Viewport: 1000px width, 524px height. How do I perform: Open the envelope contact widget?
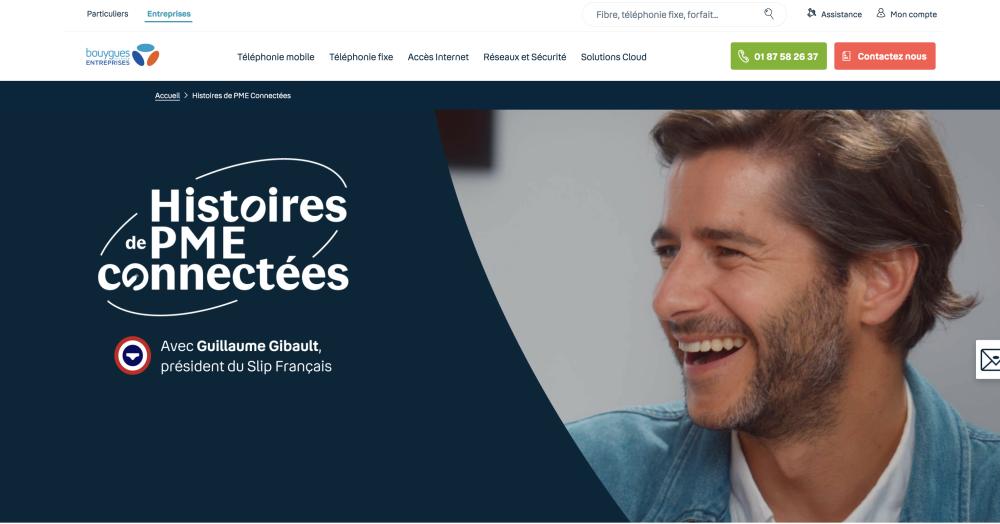(x=989, y=360)
